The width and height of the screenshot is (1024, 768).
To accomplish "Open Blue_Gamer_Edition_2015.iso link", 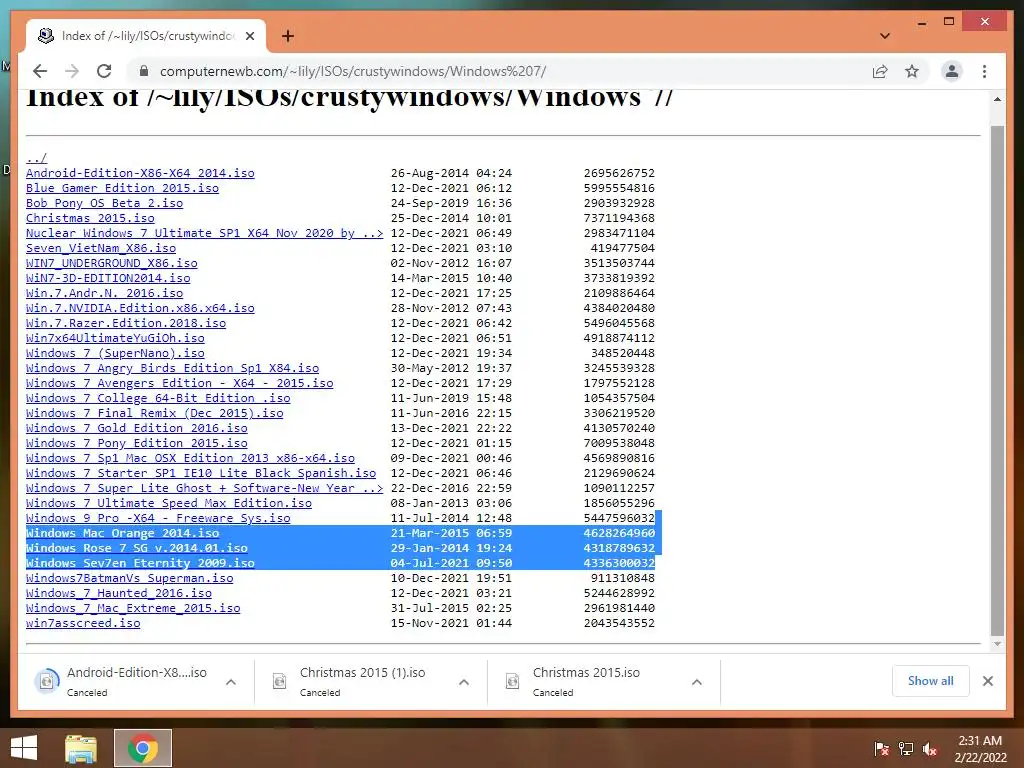I will [x=122, y=188].
